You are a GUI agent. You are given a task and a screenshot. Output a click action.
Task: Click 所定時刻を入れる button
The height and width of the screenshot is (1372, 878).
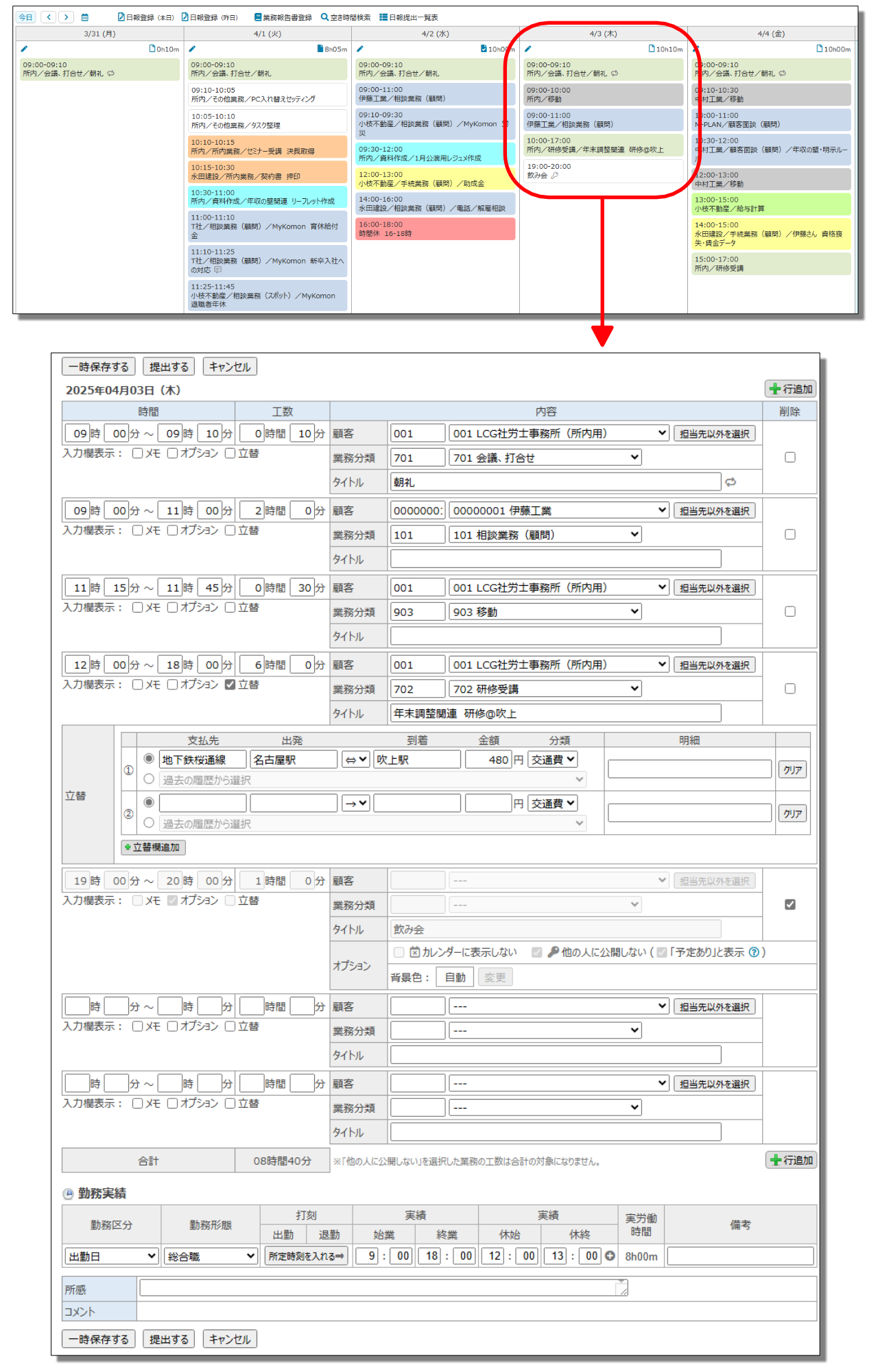coord(307,1256)
